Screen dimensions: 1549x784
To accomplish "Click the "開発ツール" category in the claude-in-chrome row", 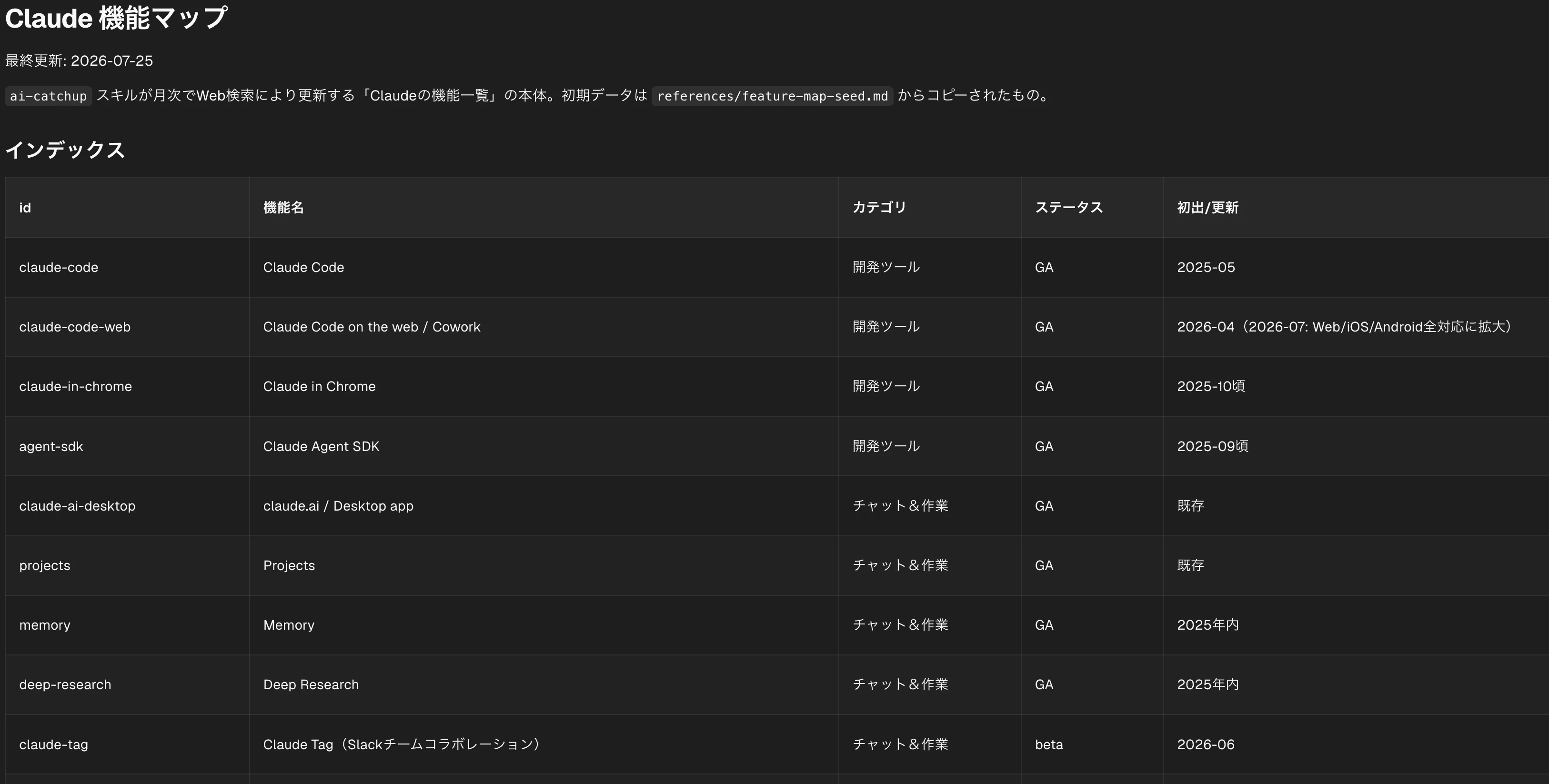I will pos(886,386).
